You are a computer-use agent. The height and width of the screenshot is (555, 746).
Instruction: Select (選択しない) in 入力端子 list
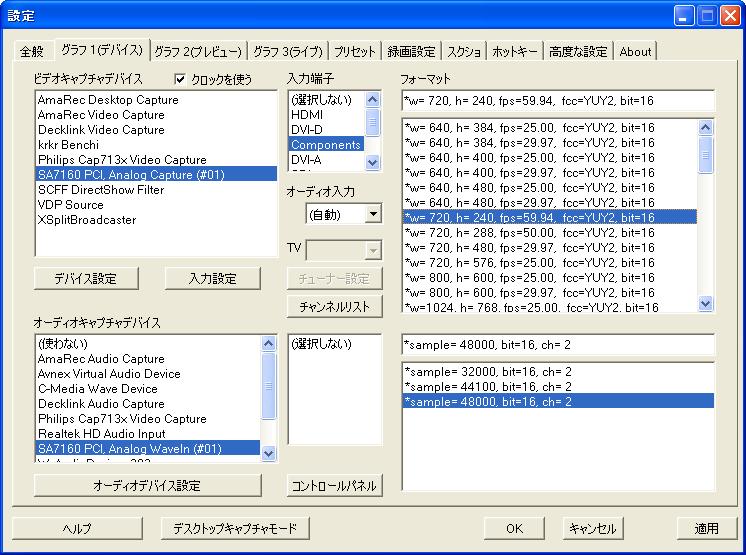[326, 100]
